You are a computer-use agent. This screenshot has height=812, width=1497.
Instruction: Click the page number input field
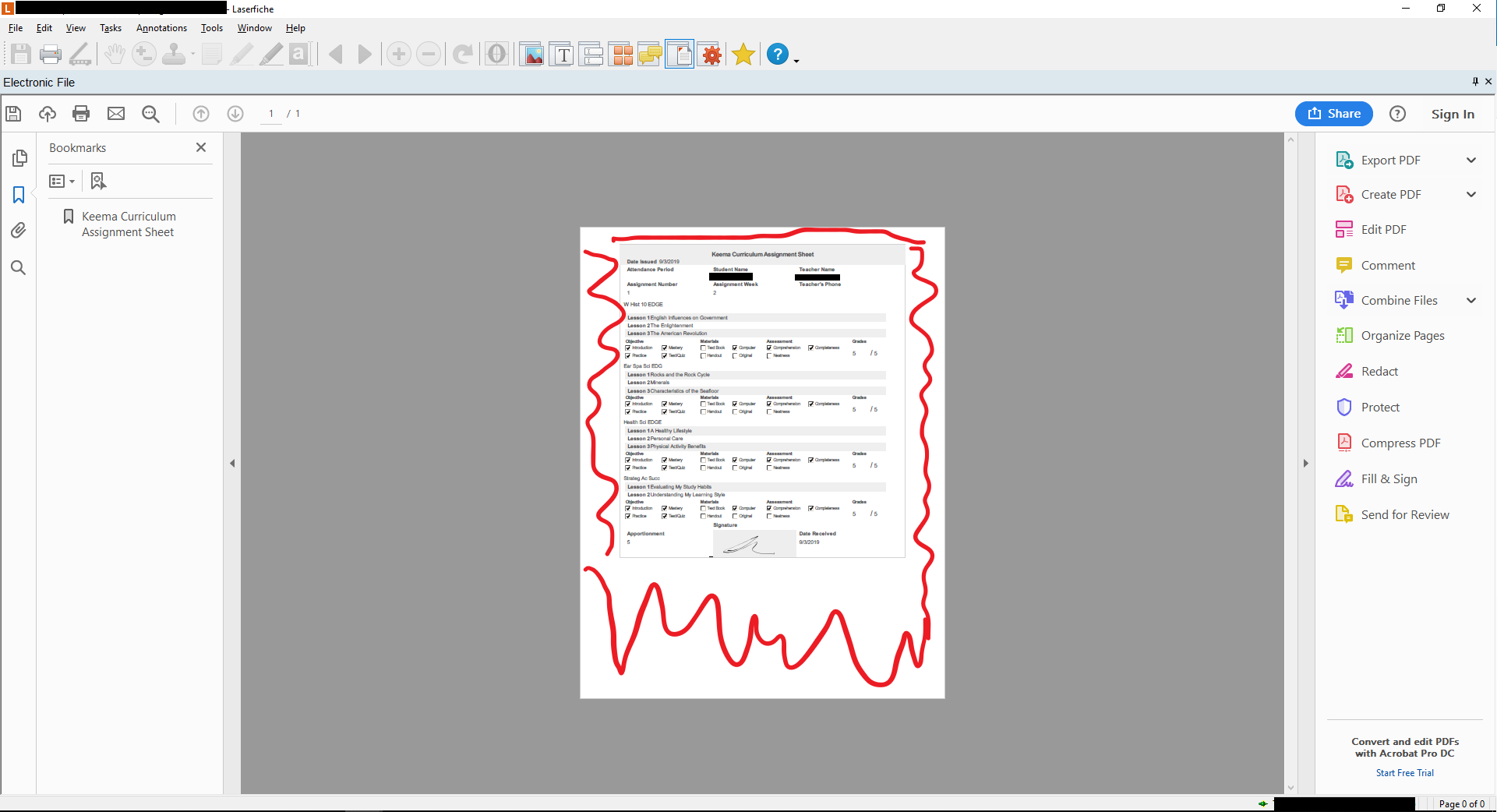coord(271,114)
